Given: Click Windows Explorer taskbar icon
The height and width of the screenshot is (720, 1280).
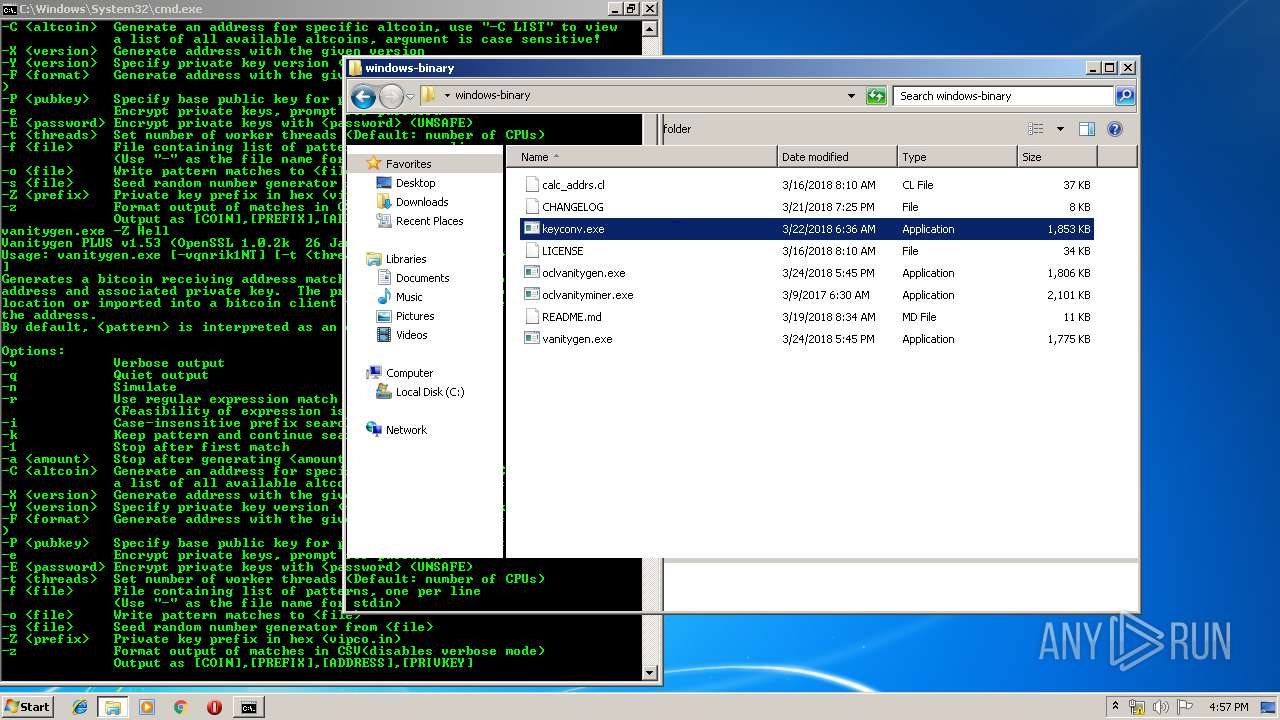Looking at the screenshot, I should (113, 707).
